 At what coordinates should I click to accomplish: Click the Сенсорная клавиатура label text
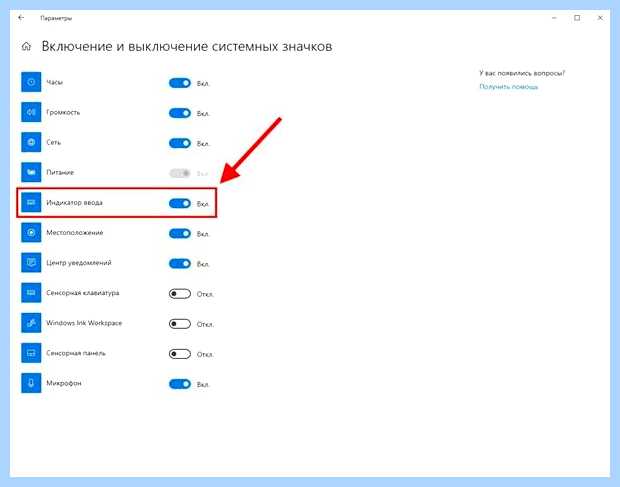click(x=83, y=293)
